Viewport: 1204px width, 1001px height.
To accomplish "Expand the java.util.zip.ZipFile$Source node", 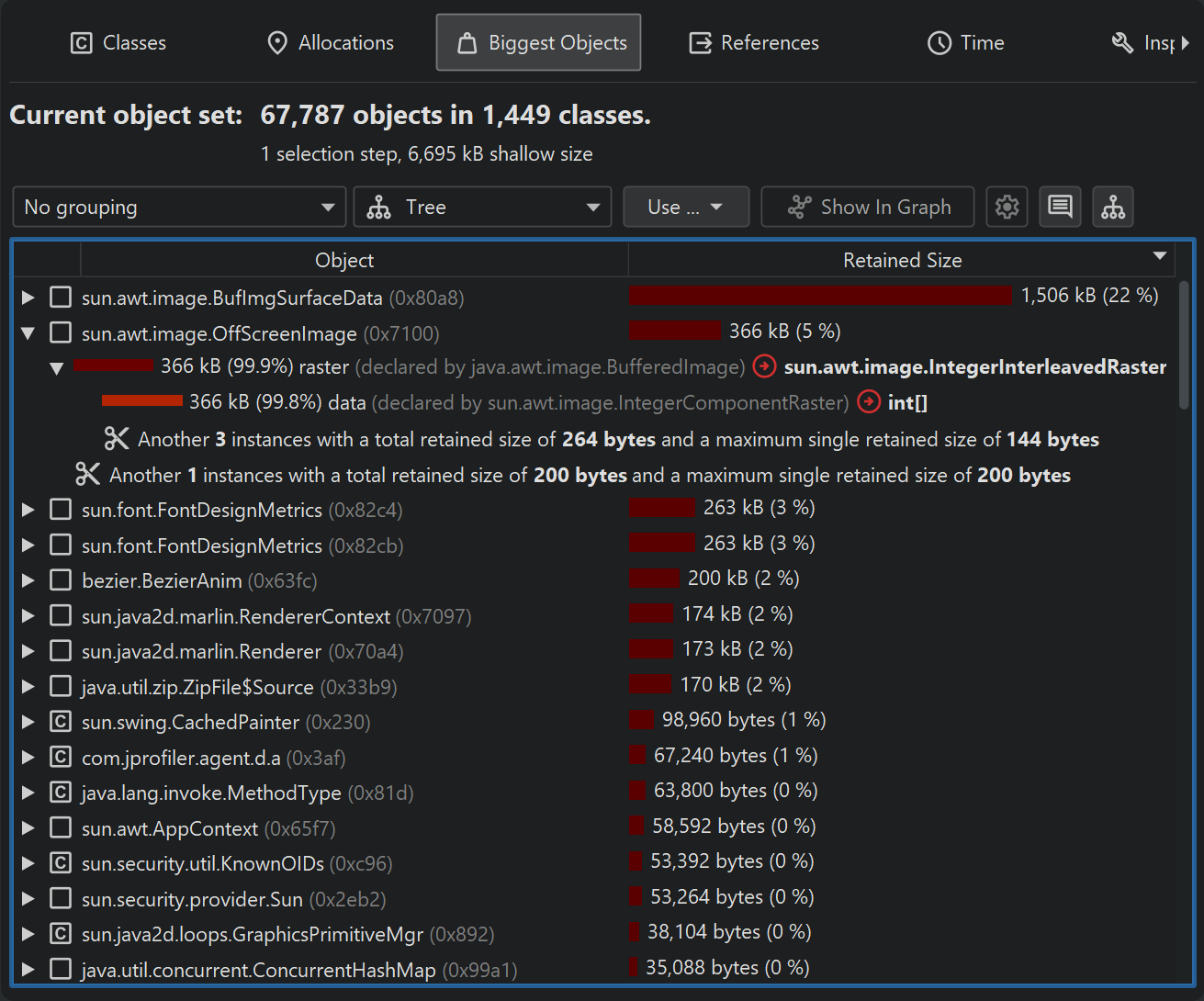I will pos(28,687).
